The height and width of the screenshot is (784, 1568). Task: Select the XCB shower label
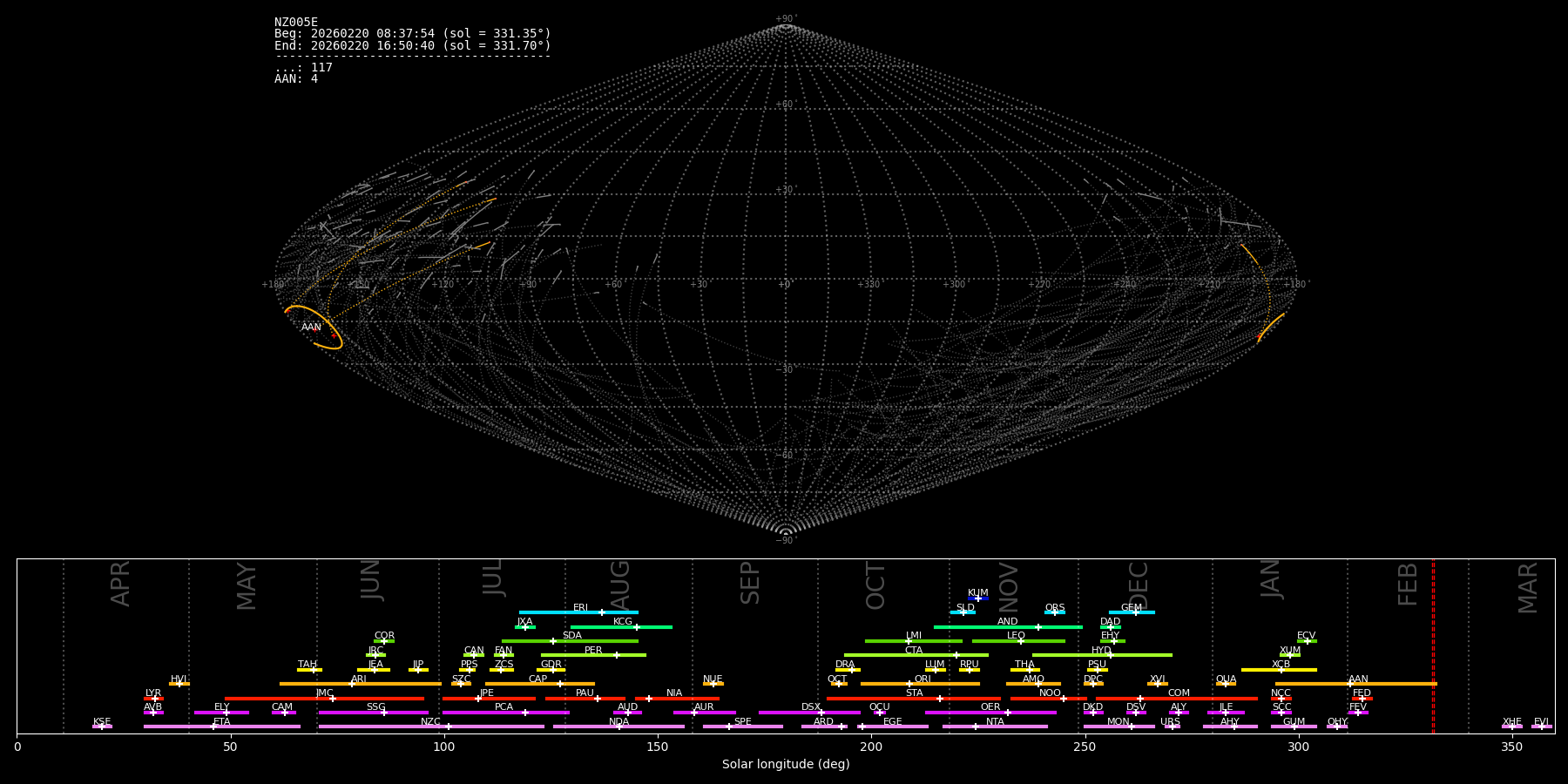pos(1281,665)
